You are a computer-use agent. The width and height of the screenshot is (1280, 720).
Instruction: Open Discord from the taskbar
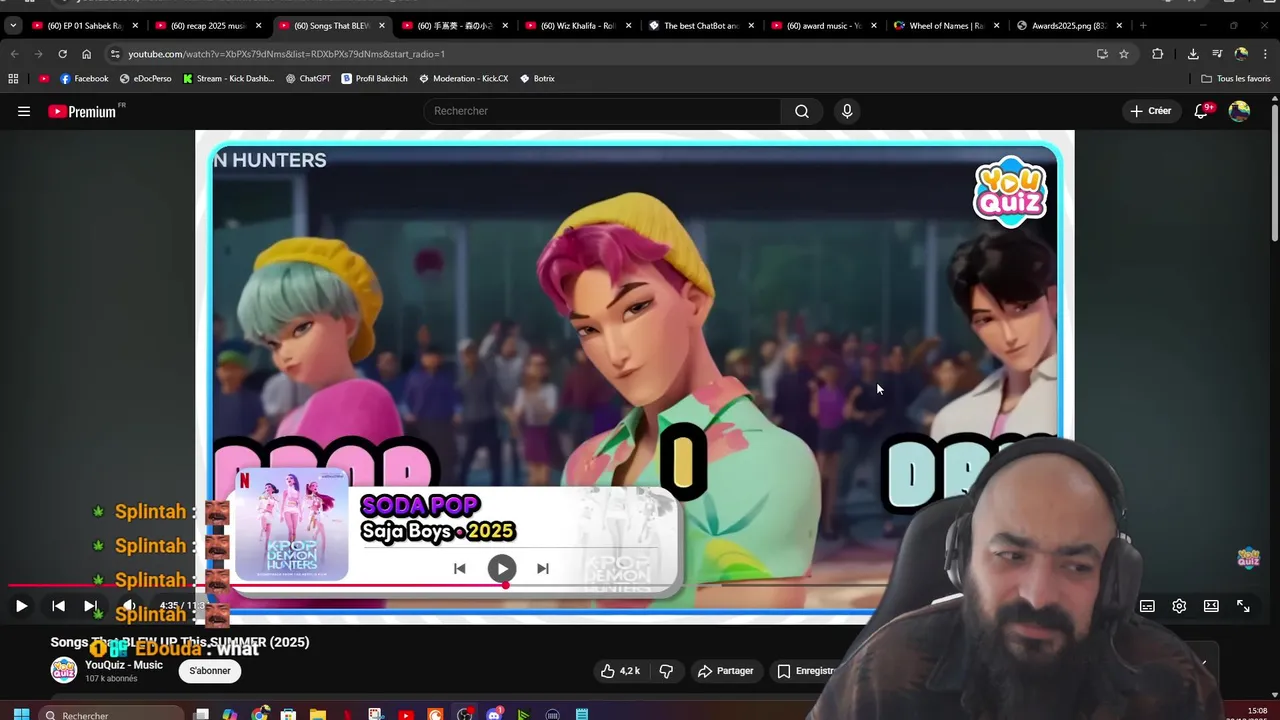(494, 715)
